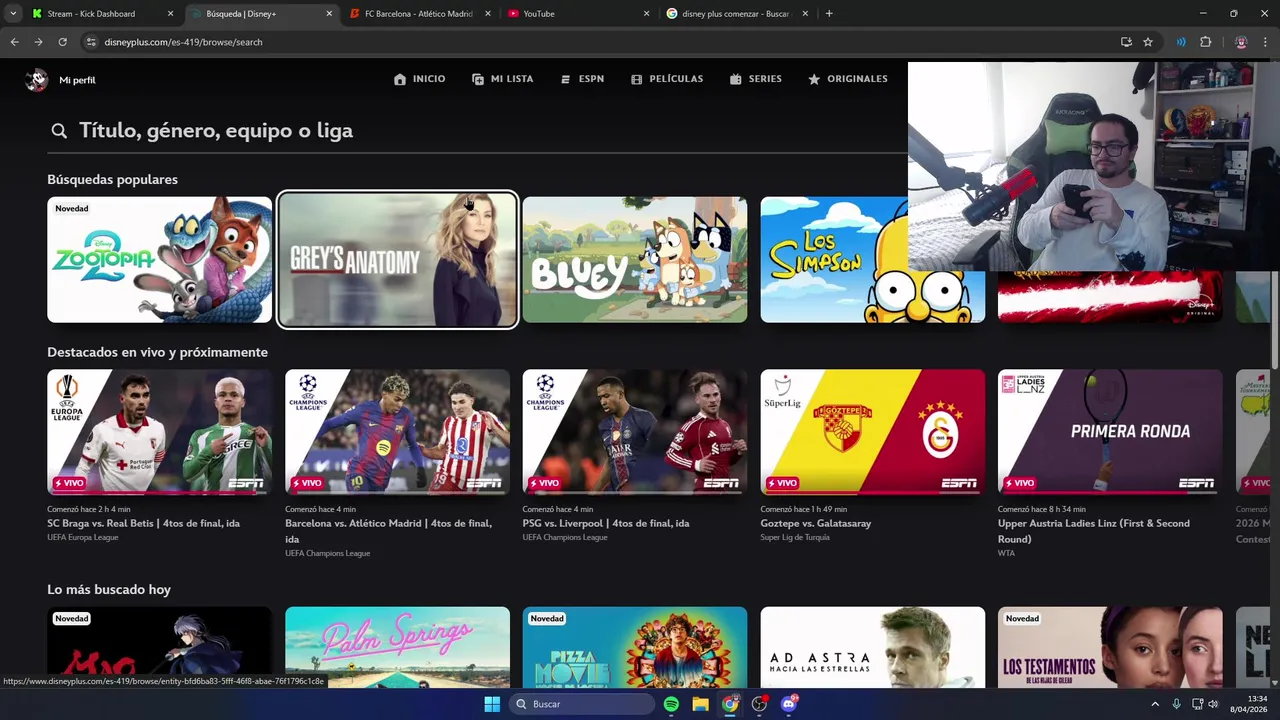Open PSG vs. Liverpool live card
Image resolution: width=1280 pixels, height=720 pixels.
pos(635,433)
